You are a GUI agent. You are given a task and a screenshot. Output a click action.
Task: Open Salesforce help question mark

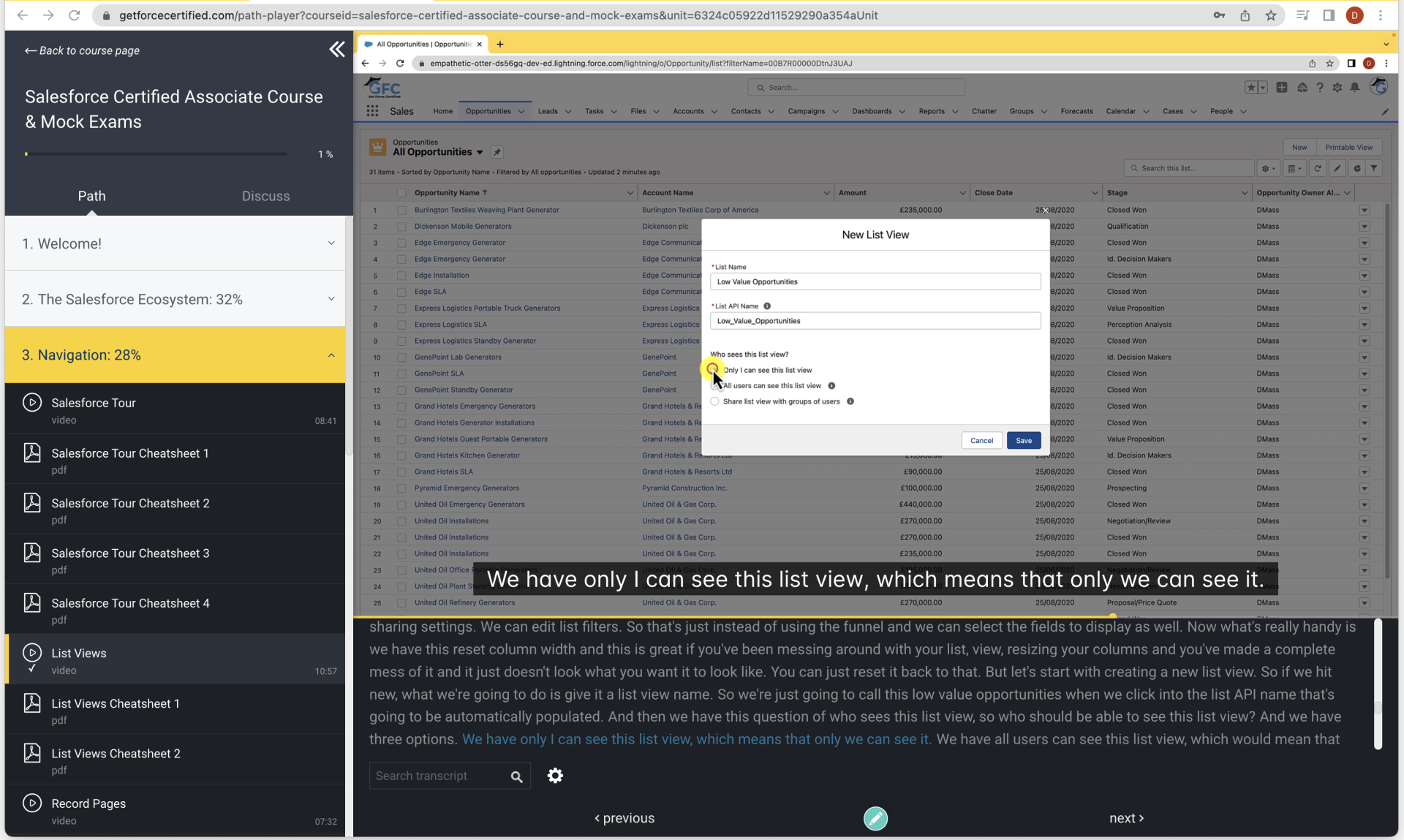pos(1319,88)
